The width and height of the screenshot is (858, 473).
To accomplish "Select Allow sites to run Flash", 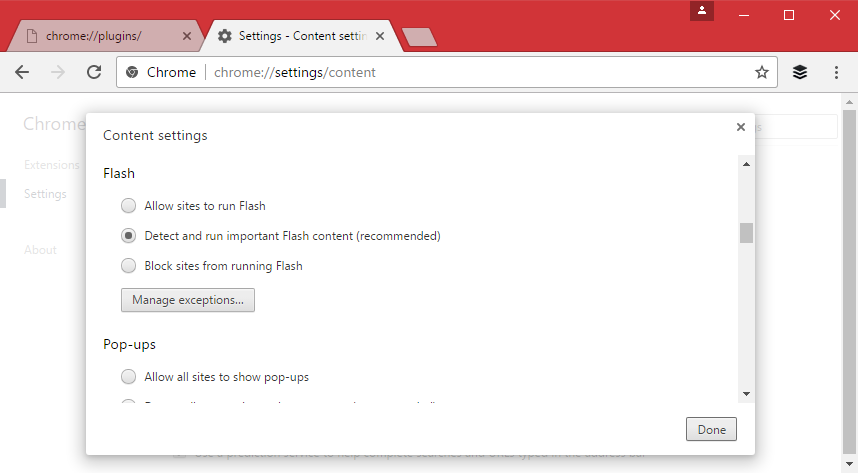I will pyautogui.click(x=129, y=206).
